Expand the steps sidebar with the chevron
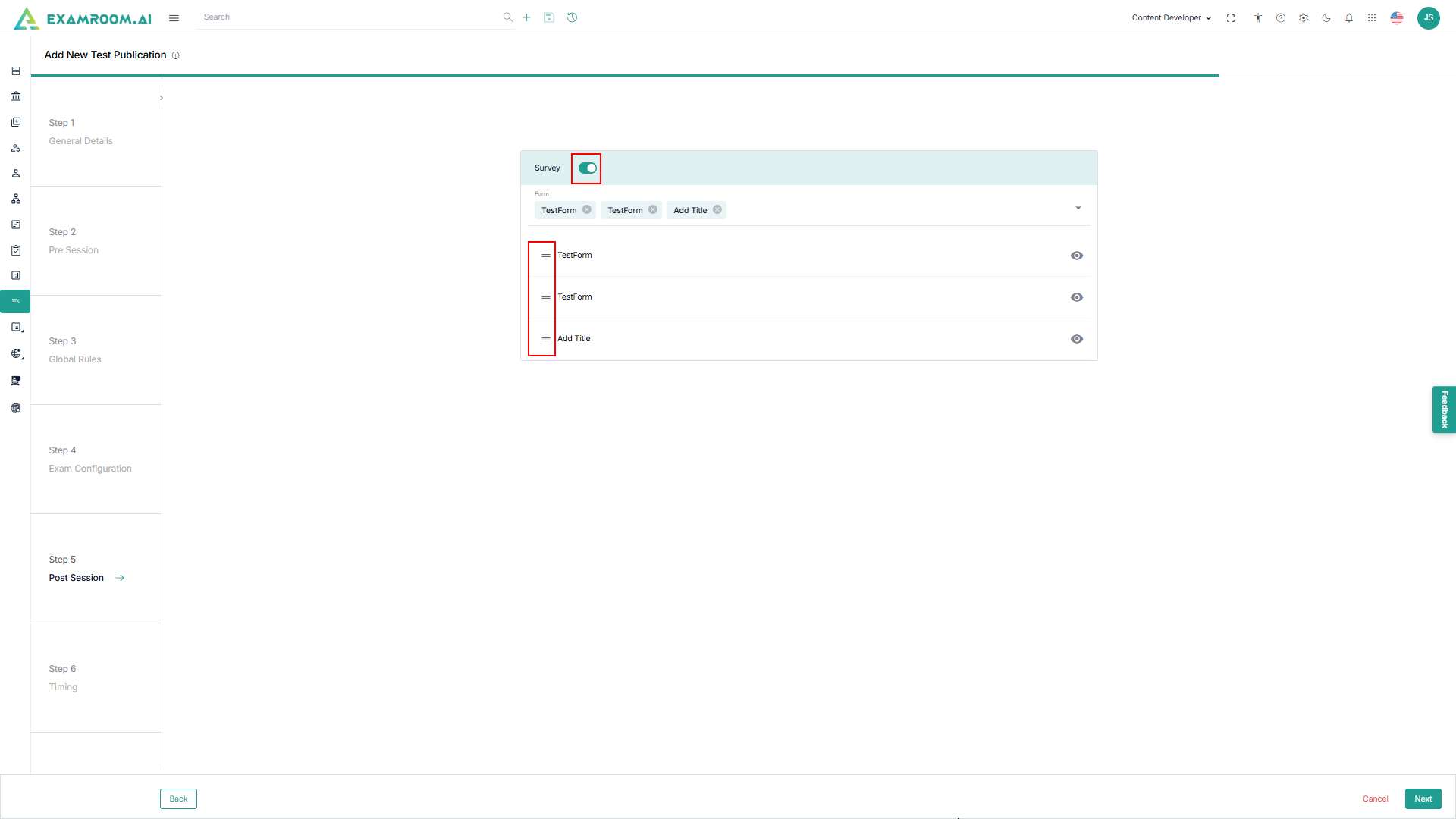Screen dimensions: 1456x819 click(x=162, y=98)
